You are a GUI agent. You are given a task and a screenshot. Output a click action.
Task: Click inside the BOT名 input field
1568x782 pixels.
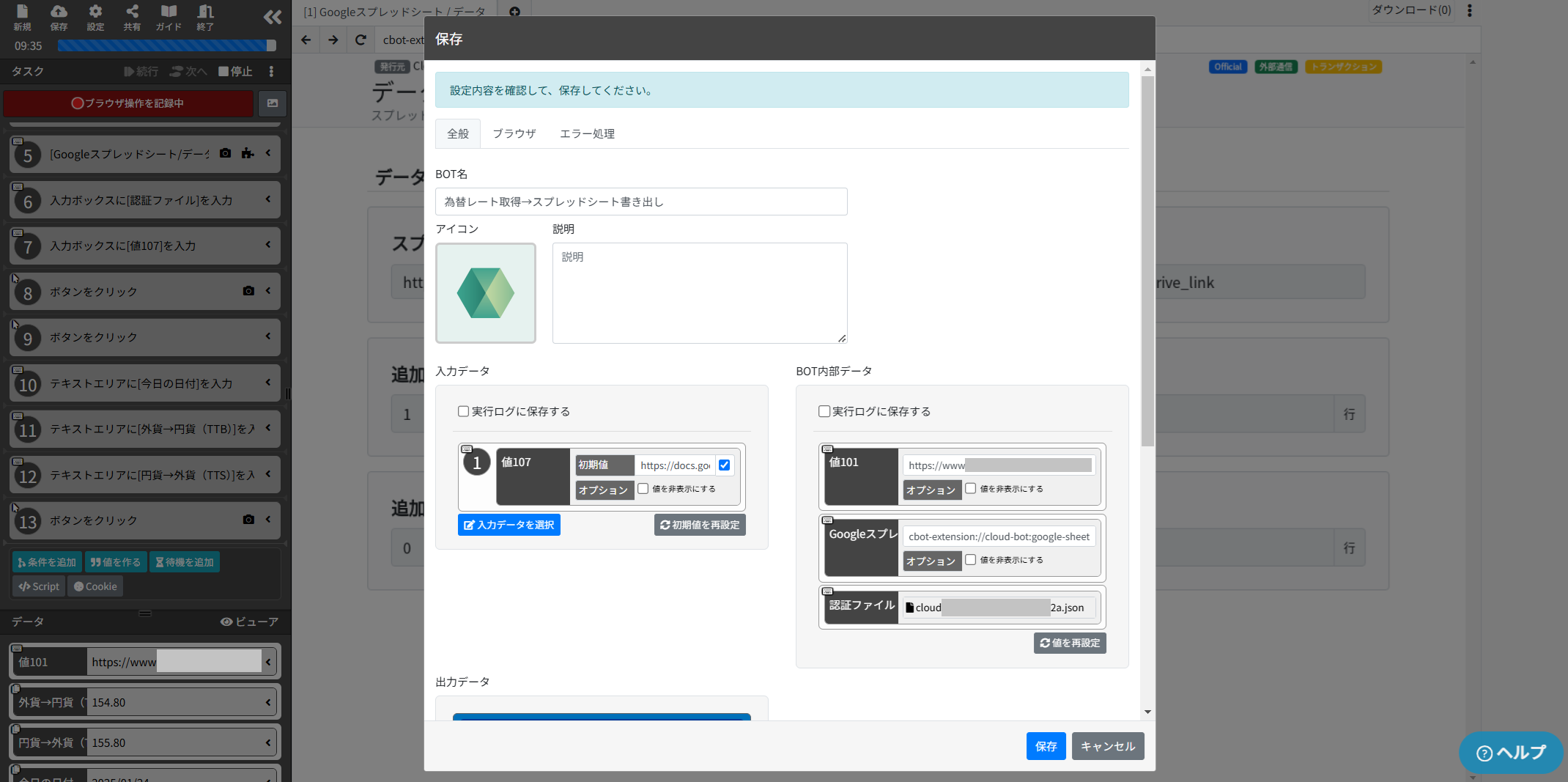[x=641, y=202]
